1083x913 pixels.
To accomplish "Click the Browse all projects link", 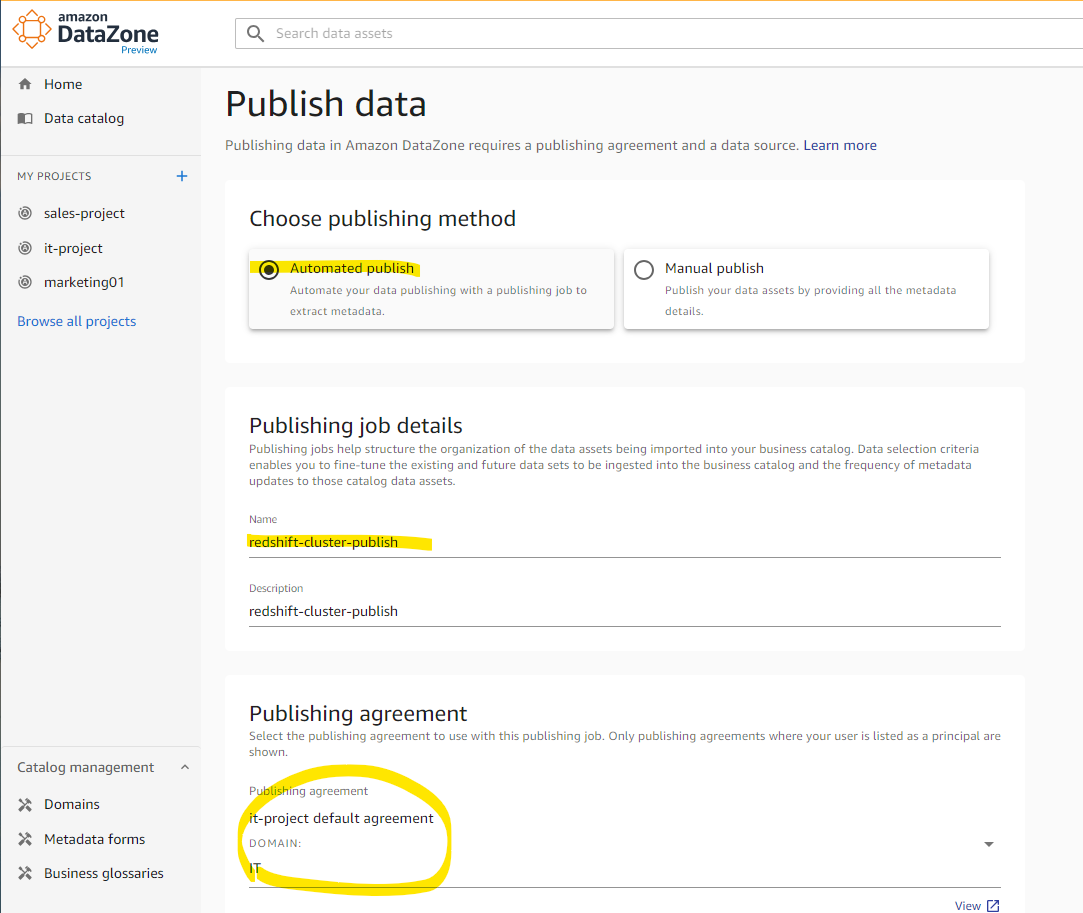I will click(77, 321).
